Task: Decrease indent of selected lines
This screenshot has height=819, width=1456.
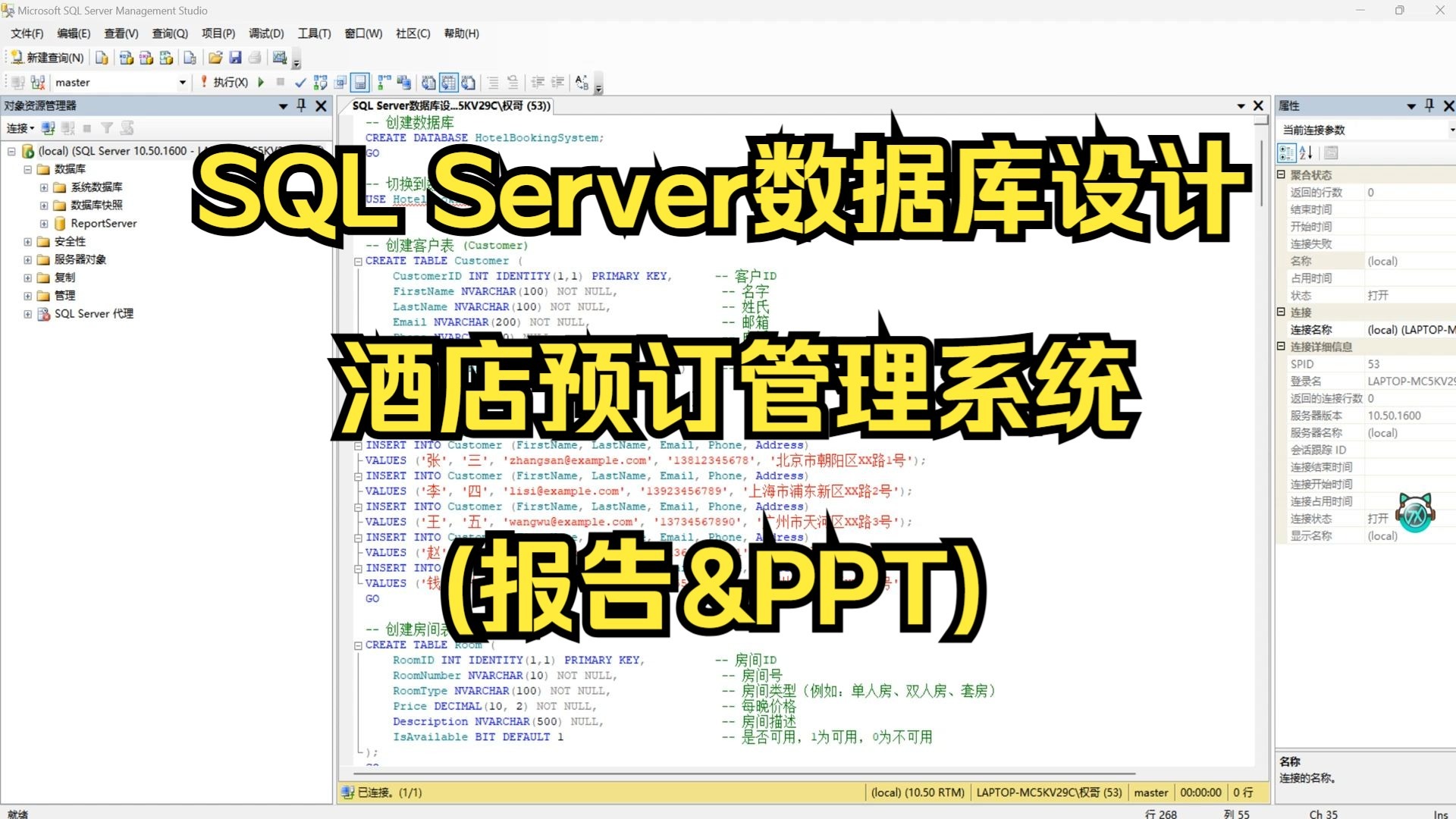Action: (538, 82)
